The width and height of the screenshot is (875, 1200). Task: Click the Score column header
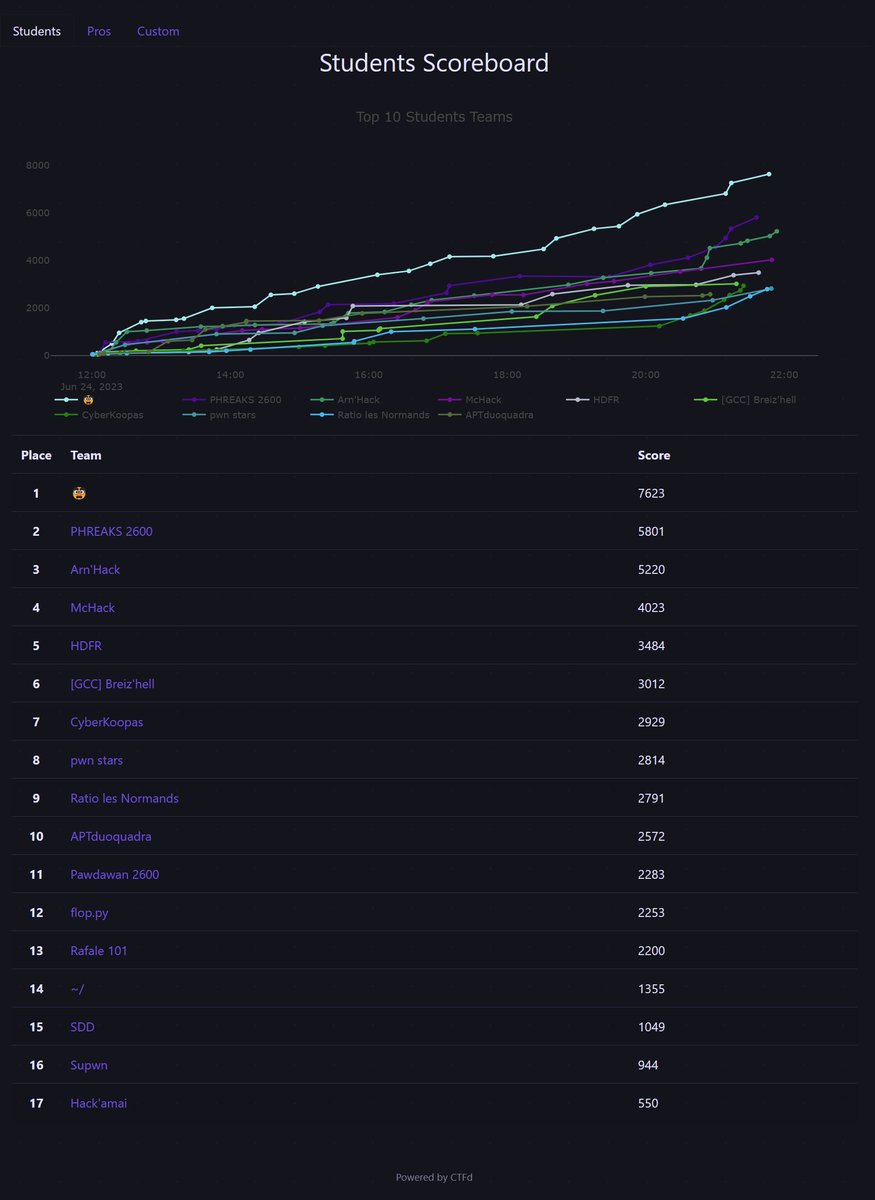click(x=654, y=455)
